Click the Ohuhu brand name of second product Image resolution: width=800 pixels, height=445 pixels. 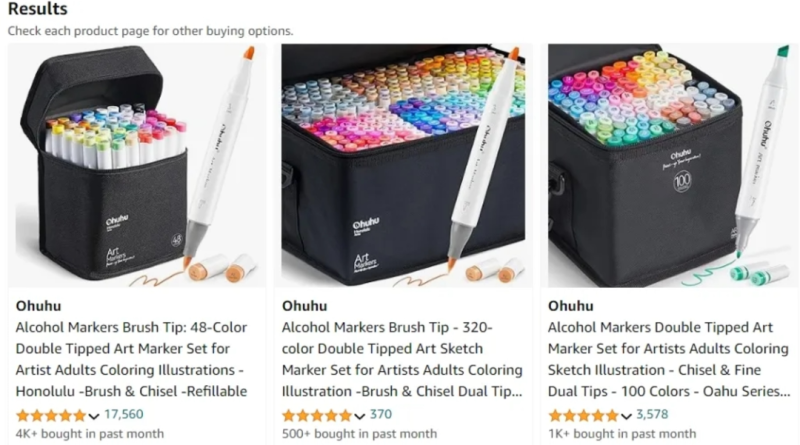pyautogui.click(x=305, y=306)
